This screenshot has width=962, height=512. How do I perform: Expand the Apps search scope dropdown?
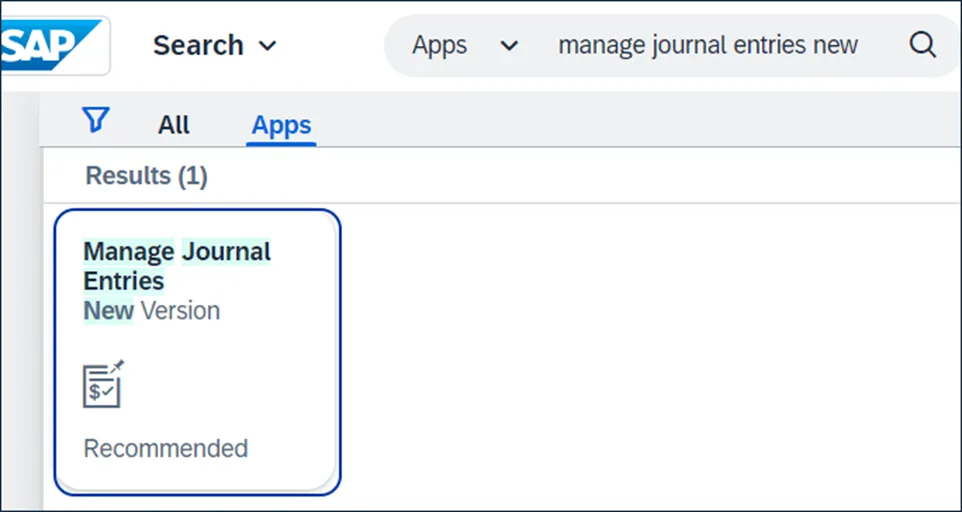tap(465, 46)
